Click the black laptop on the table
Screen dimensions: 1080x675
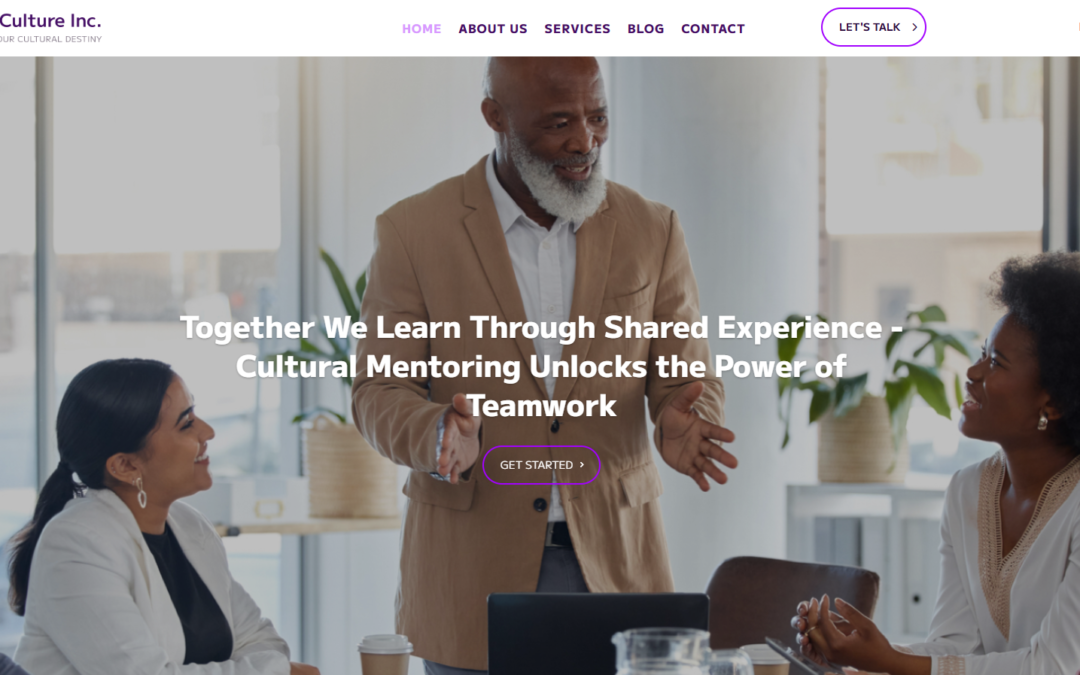(598, 632)
